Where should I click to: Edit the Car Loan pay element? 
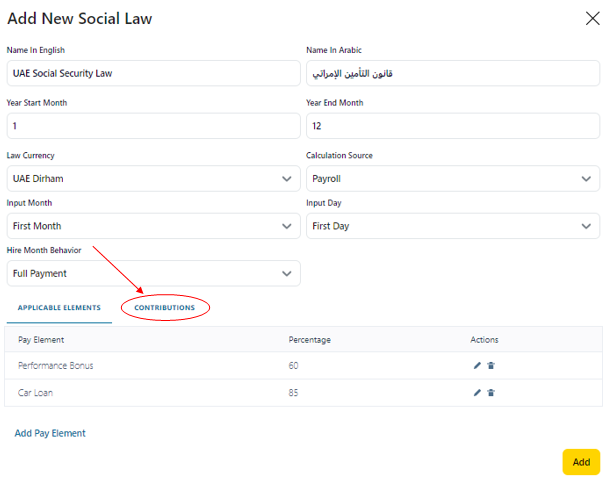tap(477, 393)
